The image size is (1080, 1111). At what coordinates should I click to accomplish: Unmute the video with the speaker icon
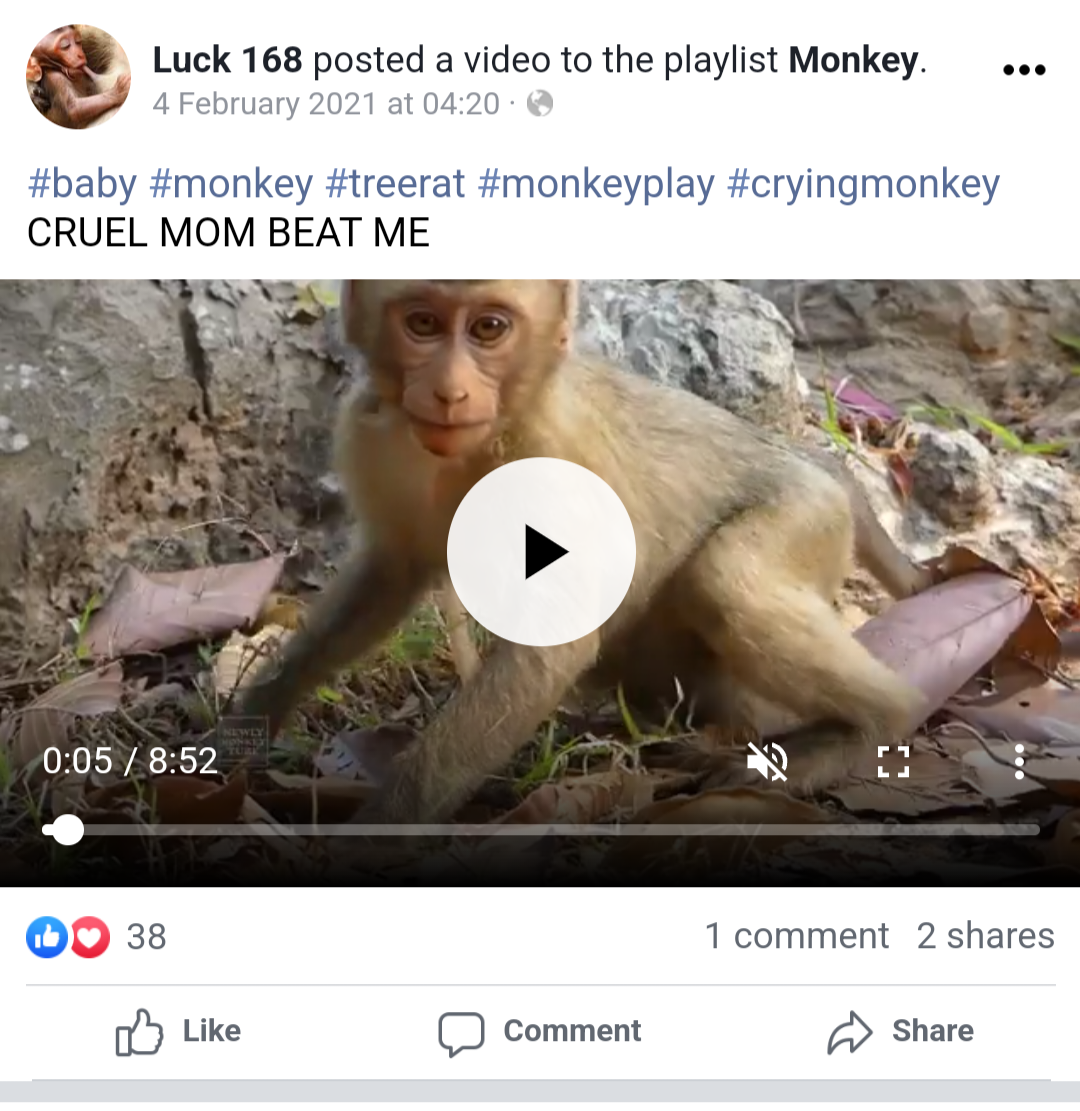click(767, 762)
